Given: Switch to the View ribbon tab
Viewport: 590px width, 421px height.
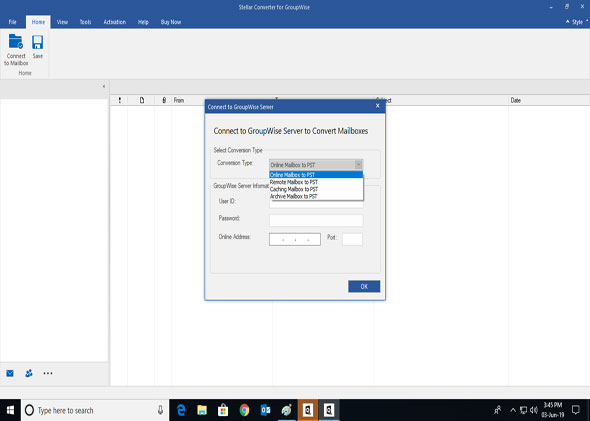Looking at the screenshot, I should (x=62, y=22).
